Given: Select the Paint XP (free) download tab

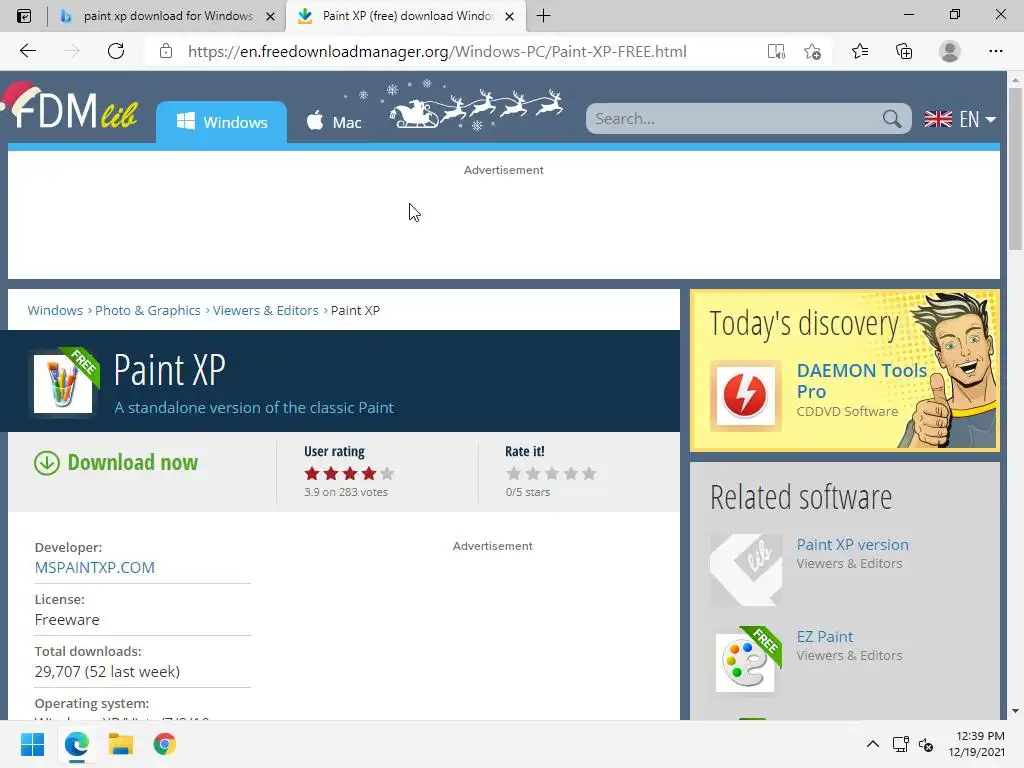Looking at the screenshot, I should point(406,16).
